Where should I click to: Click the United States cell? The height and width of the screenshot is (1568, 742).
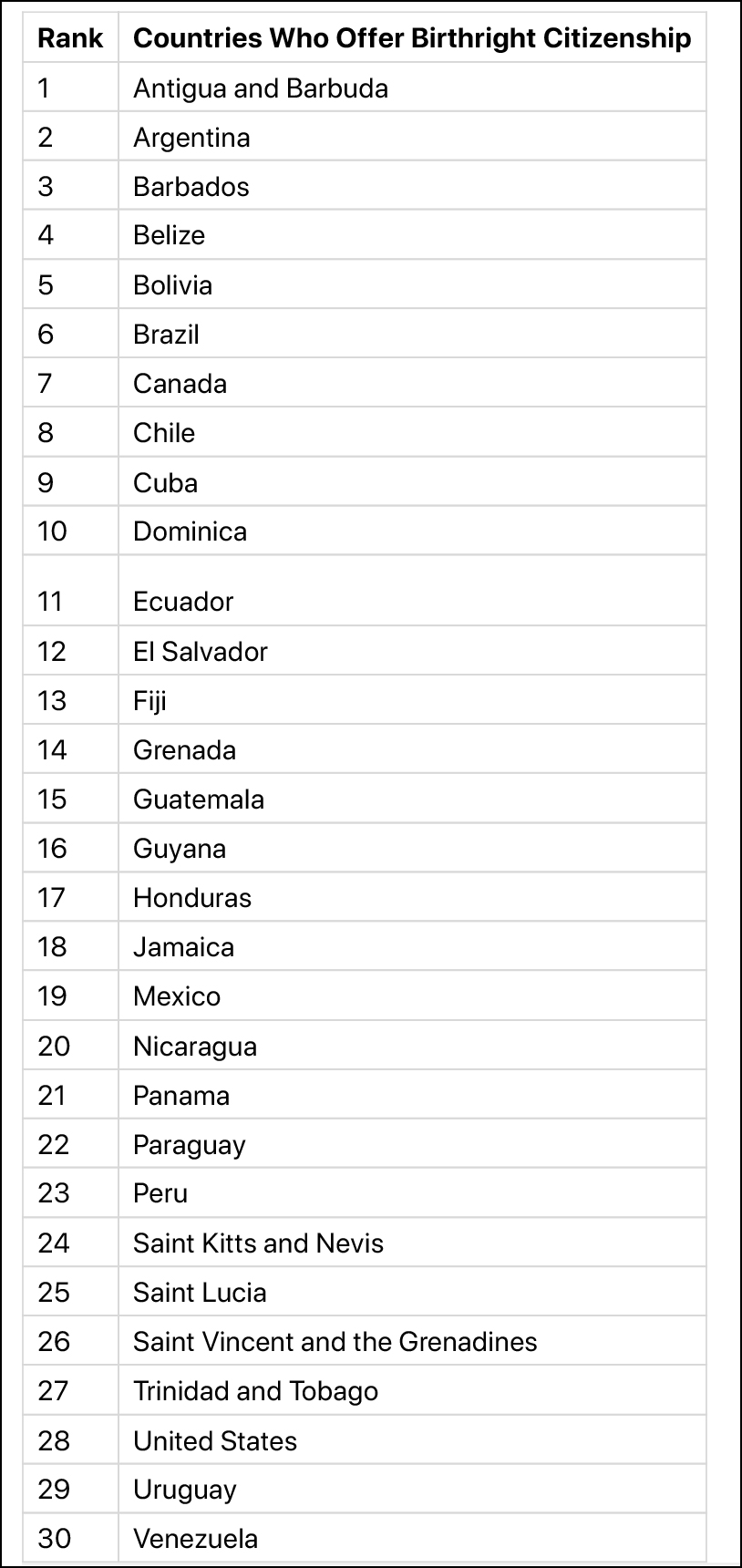pyautogui.click(x=412, y=1440)
